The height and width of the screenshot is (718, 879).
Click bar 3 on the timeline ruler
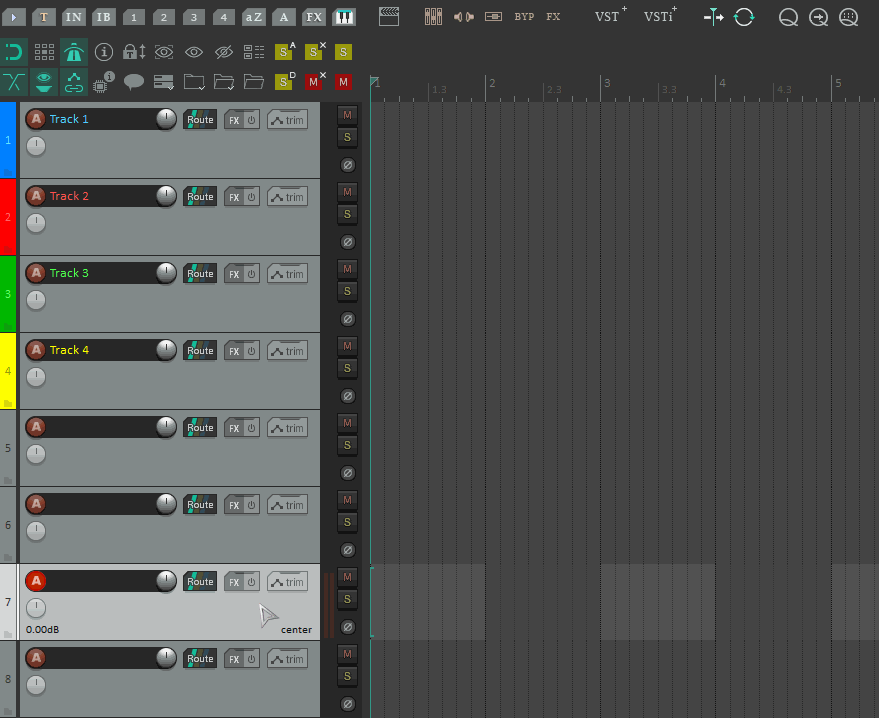[x=607, y=84]
